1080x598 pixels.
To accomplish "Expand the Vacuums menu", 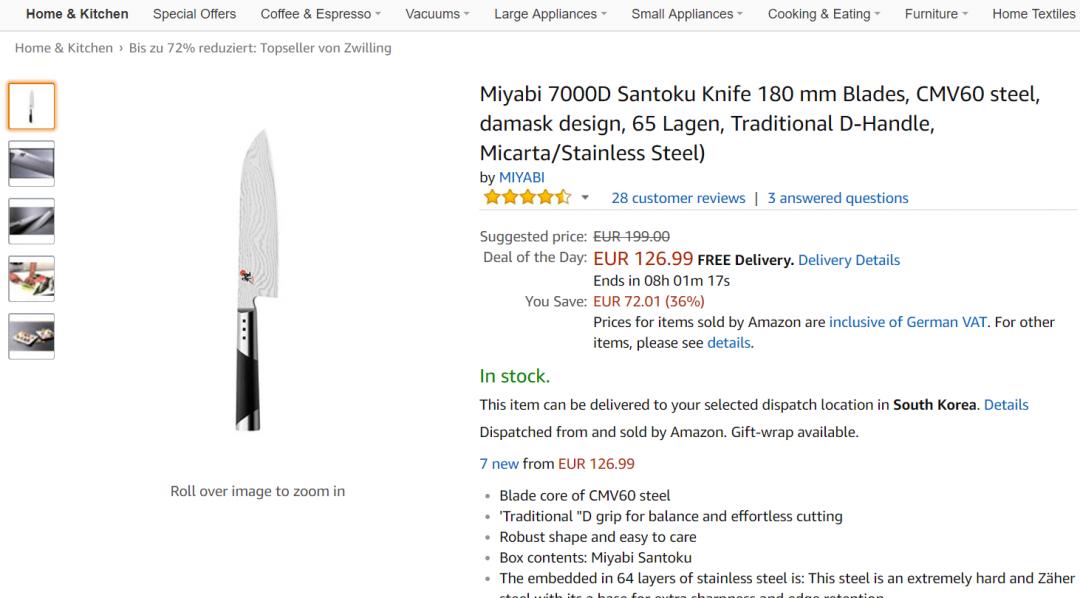I will pos(437,14).
